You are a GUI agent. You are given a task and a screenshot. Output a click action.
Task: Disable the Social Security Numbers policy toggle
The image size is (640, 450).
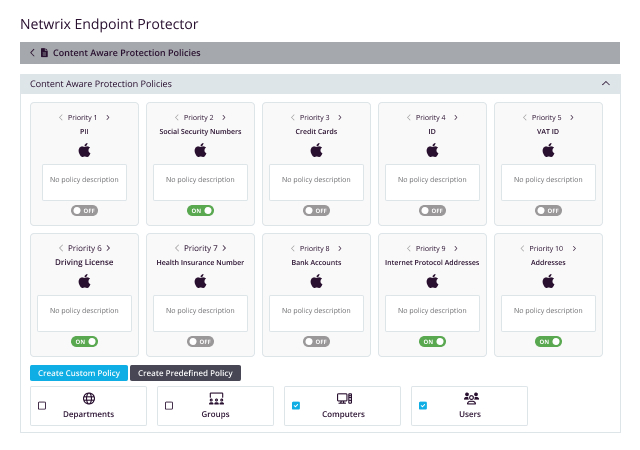pyautogui.click(x=200, y=211)
